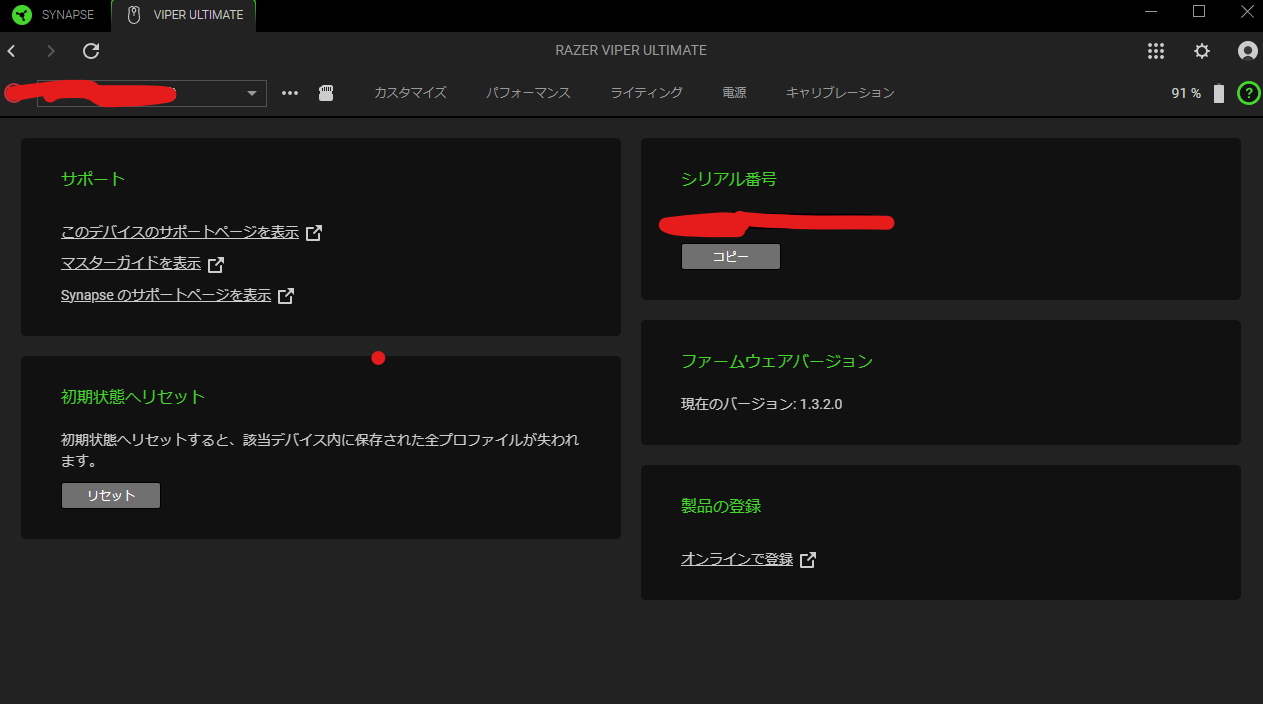Screen dimensions: 1263x704
Task: Open the キャリブレーション tab
Action: click(x=840, y=93)
